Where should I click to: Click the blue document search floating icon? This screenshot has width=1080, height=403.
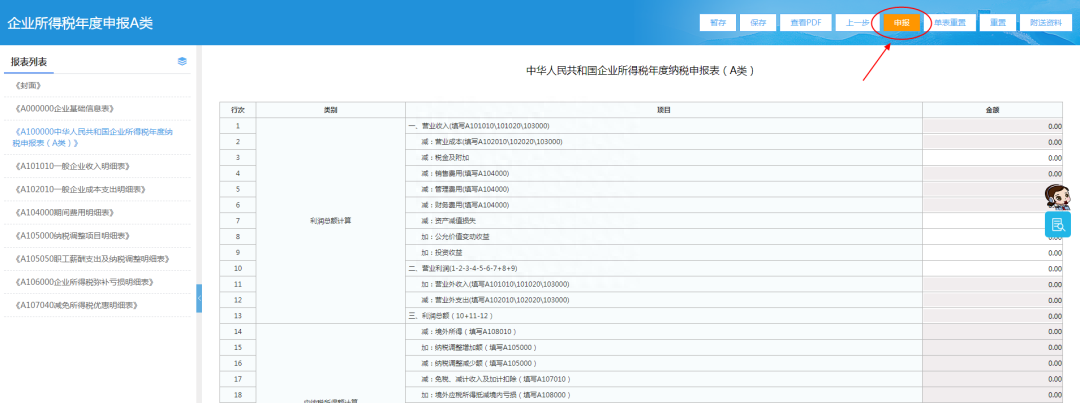tap(1058, 225)
